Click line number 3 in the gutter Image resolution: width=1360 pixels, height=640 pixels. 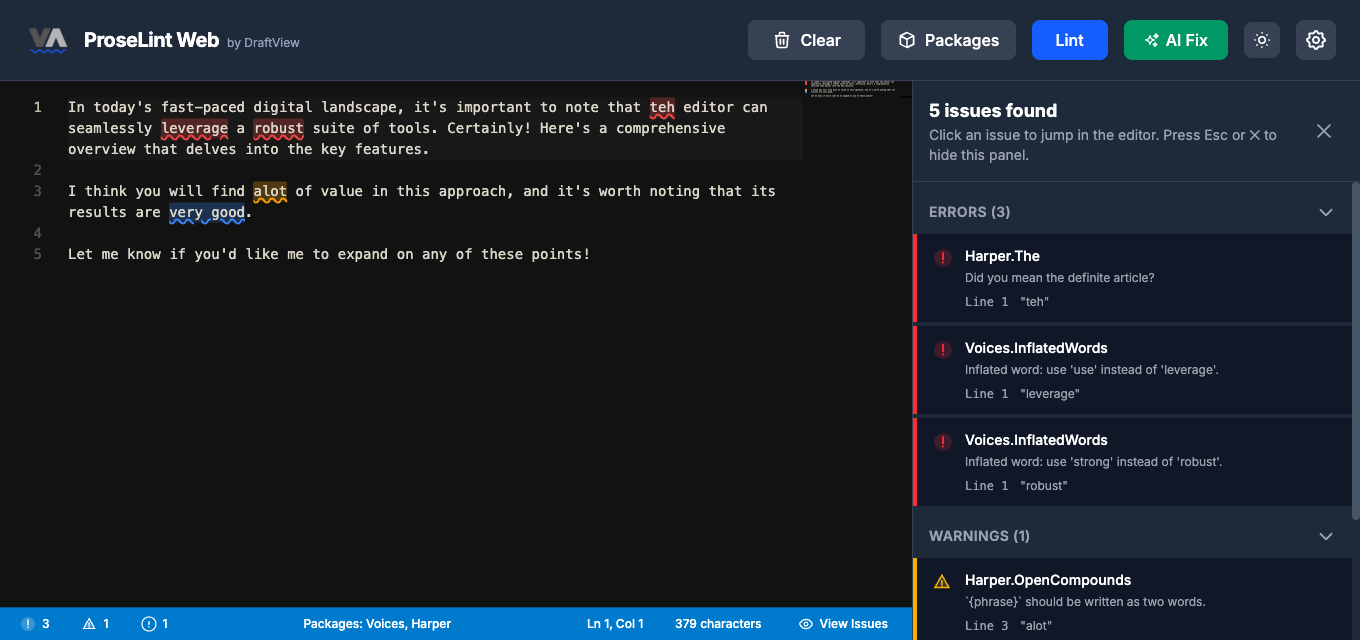37,191
